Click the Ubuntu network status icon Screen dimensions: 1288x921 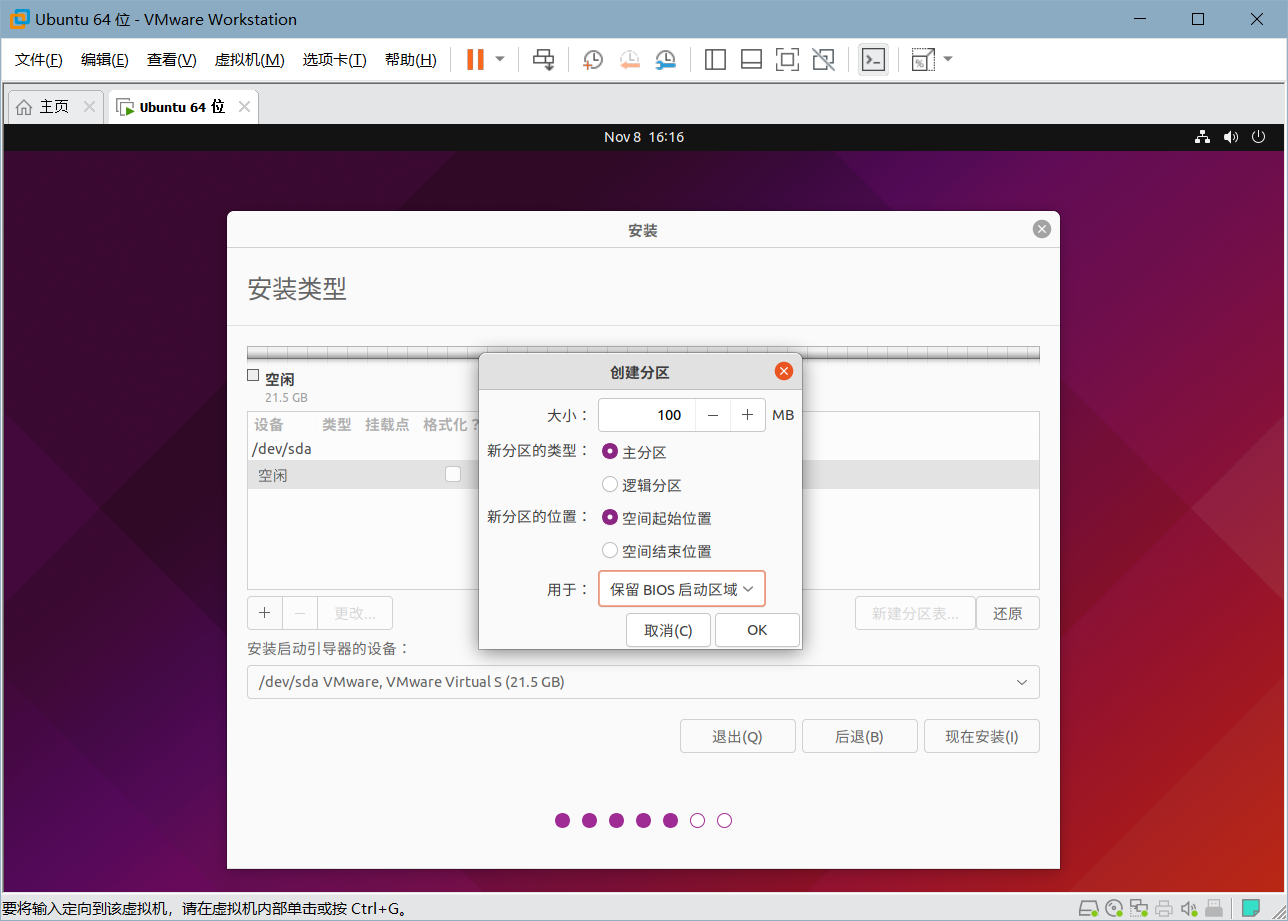point(1203,137)
